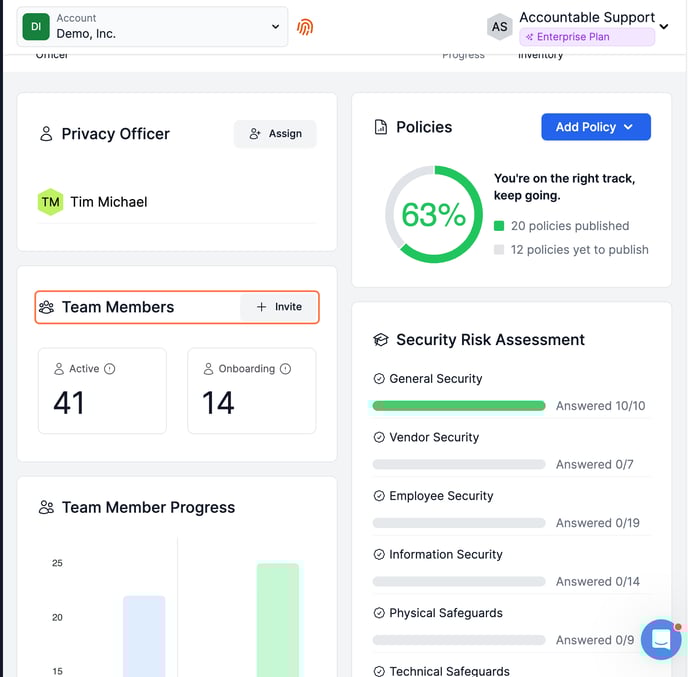Image resolution: width=688 pixels, height=677 pixels.
Task: Click the General Security progress bar
Action: (x=459, y=406)
